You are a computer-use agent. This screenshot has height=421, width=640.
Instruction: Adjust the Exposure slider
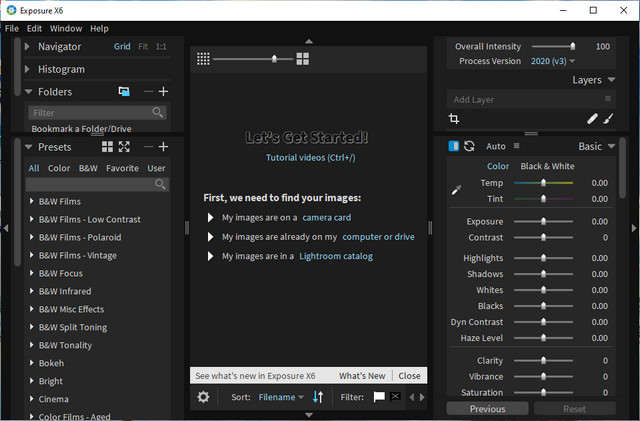(543, 221)
